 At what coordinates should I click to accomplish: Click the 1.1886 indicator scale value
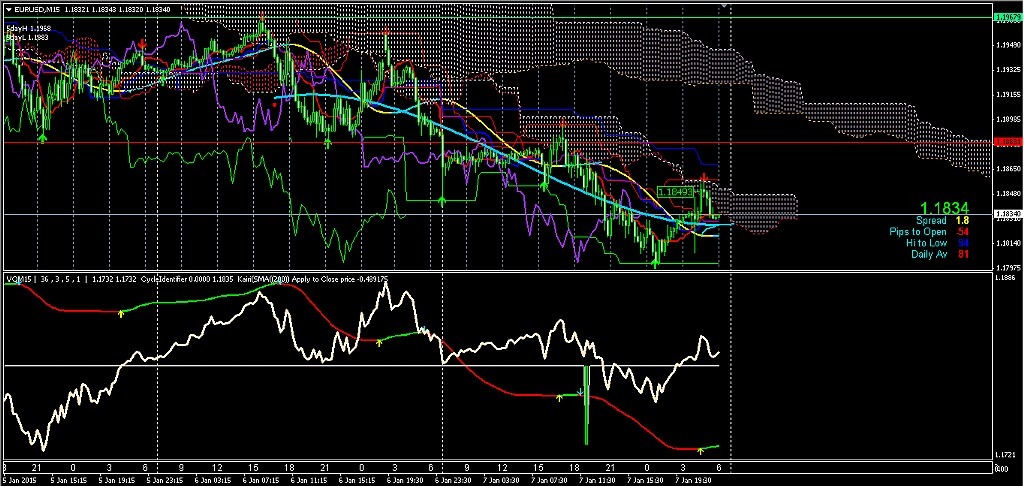point(1007,279)
